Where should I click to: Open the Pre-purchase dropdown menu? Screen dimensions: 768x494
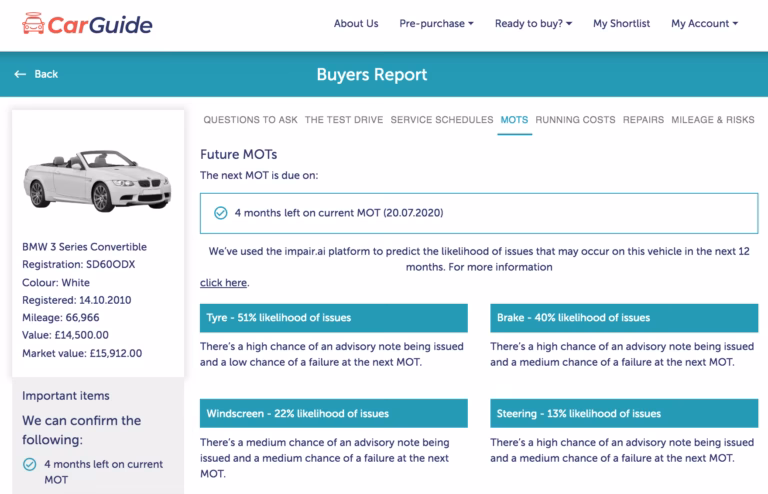[x=436, y=24]
